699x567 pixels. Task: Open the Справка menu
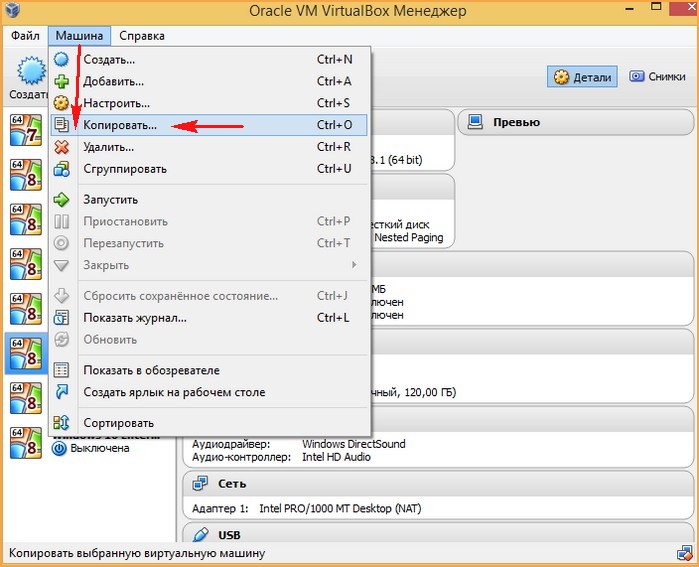141,36
